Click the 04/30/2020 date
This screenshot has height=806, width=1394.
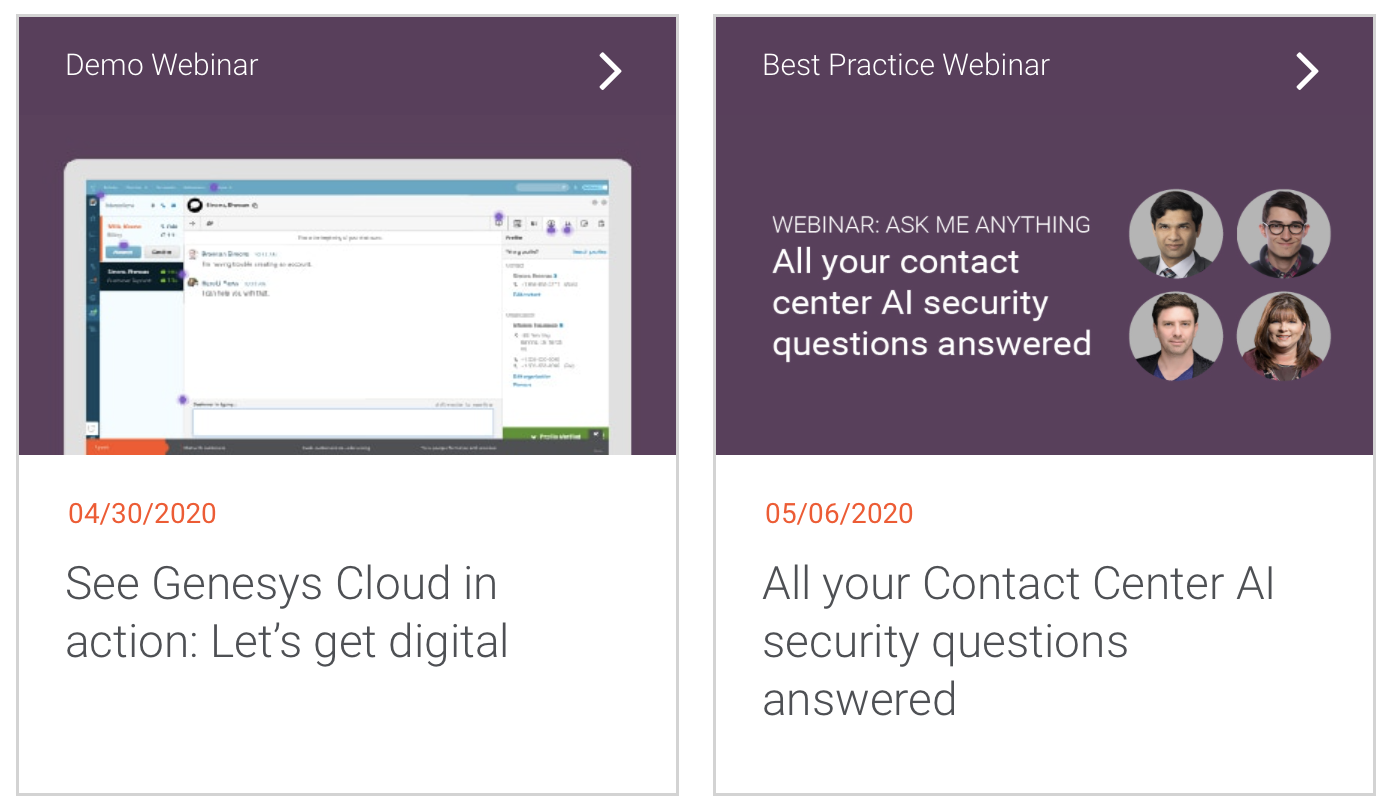click(x=142, y=514)
